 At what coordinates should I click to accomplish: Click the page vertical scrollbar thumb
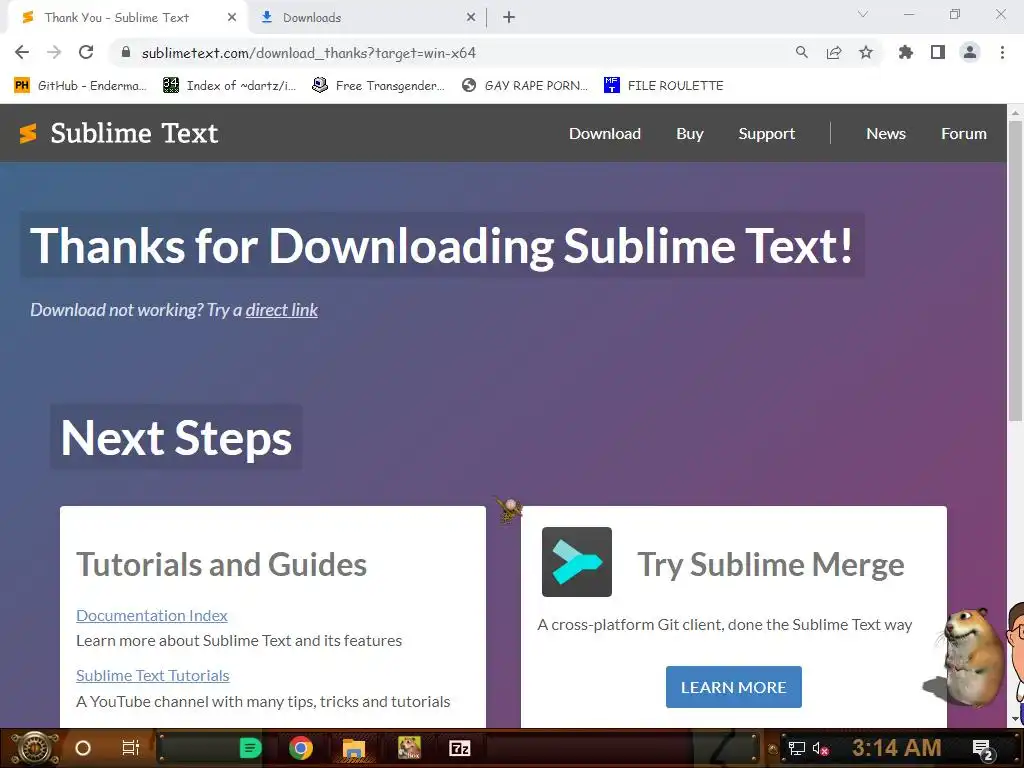pos(1015,271)
